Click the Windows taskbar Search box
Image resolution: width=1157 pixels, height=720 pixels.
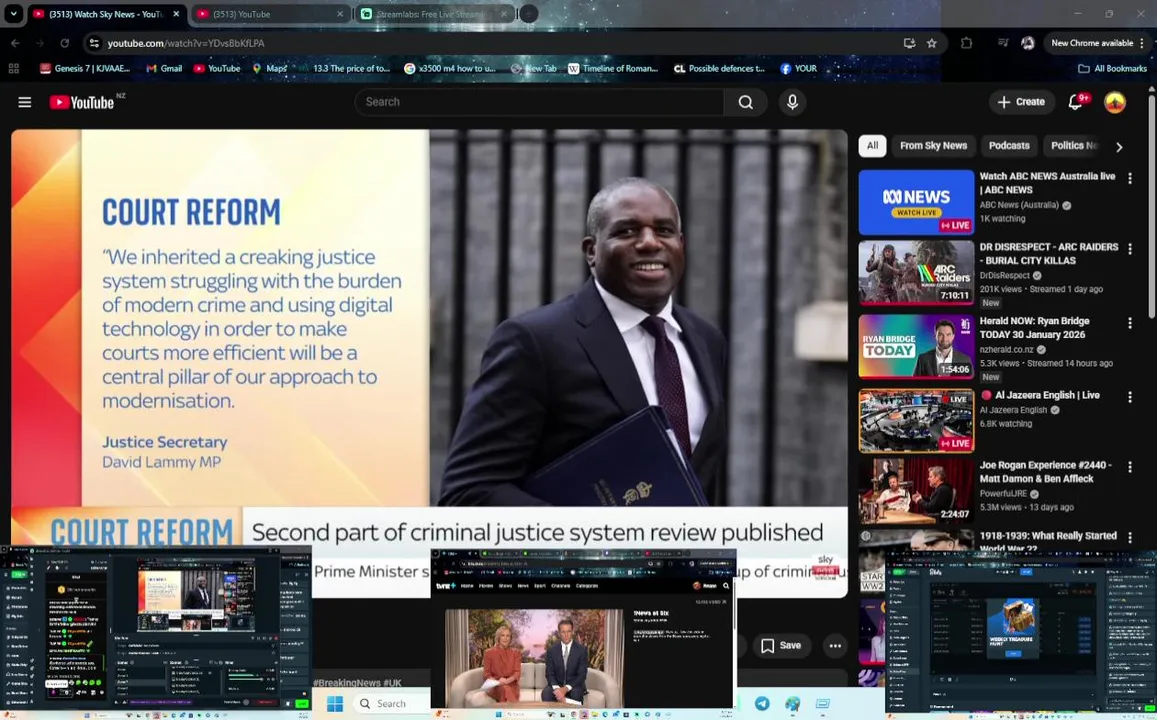[391, 703]
